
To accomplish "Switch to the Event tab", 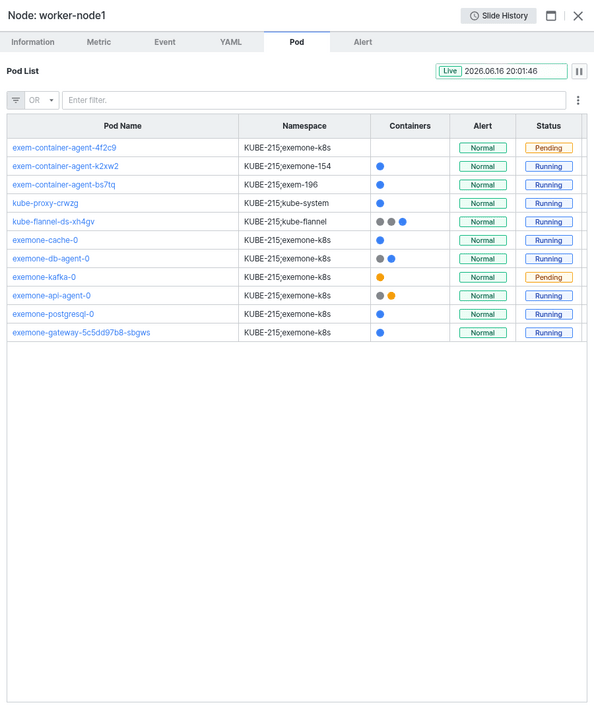I will [165, 42].
